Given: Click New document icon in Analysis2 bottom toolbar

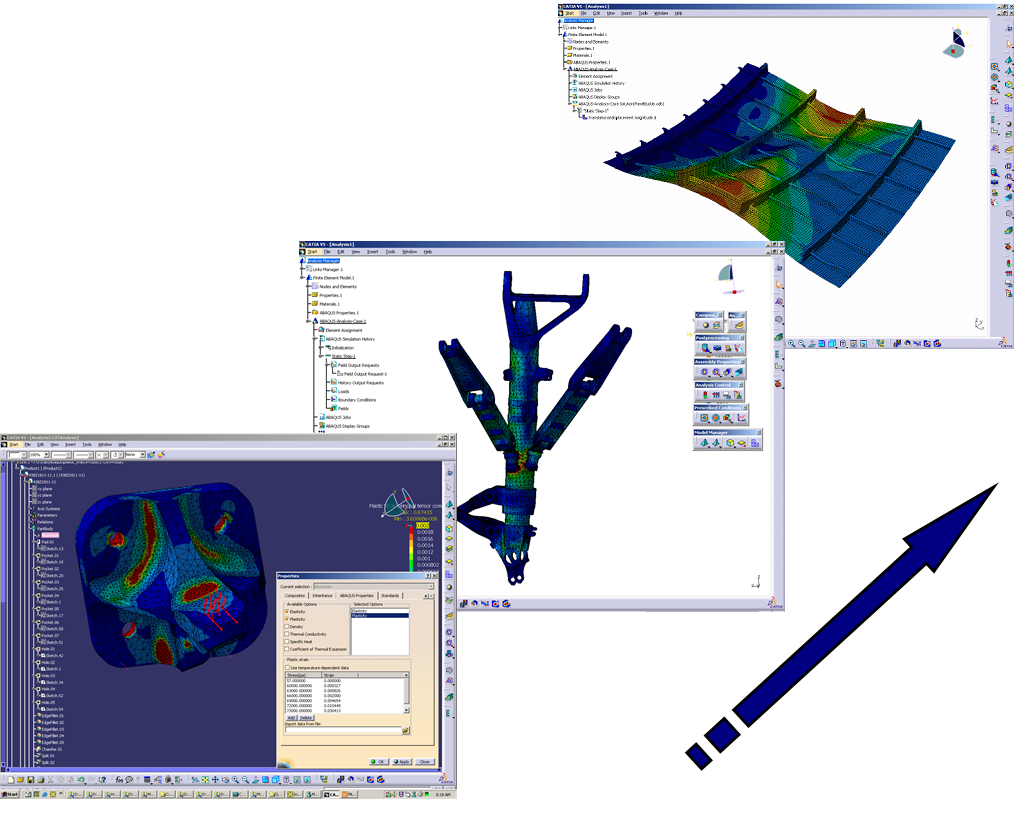Looking at the screenshot, I should click(10, 780).
